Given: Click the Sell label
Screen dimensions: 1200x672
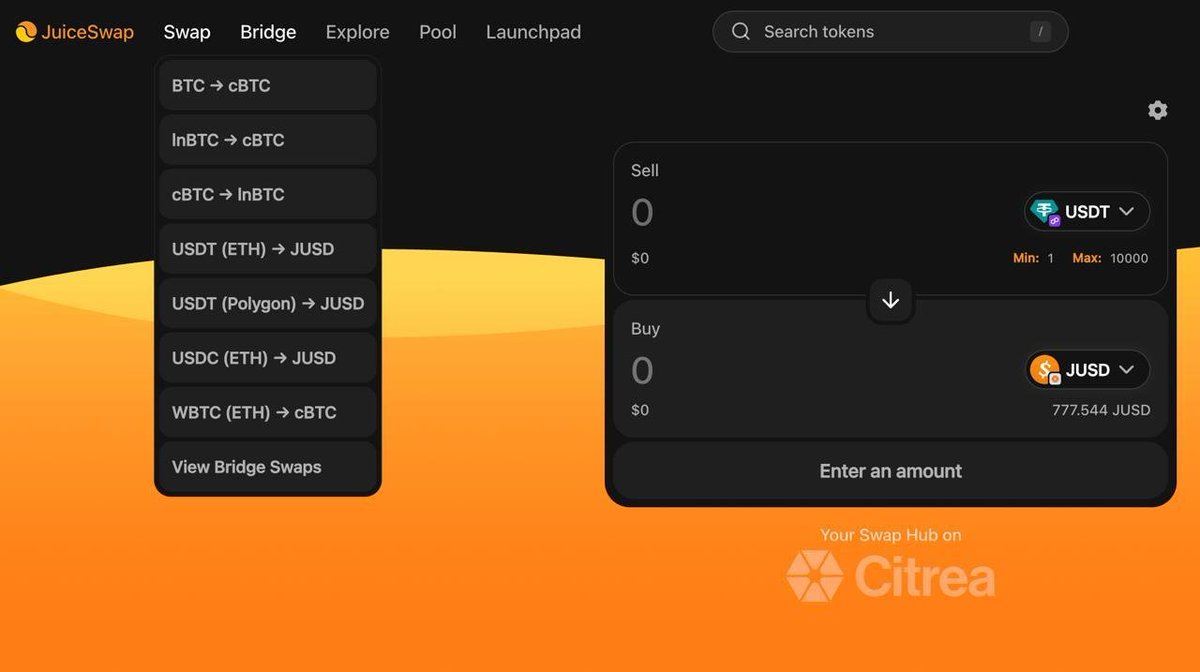Looking at the screenshot, I should [x=645, y=170].
